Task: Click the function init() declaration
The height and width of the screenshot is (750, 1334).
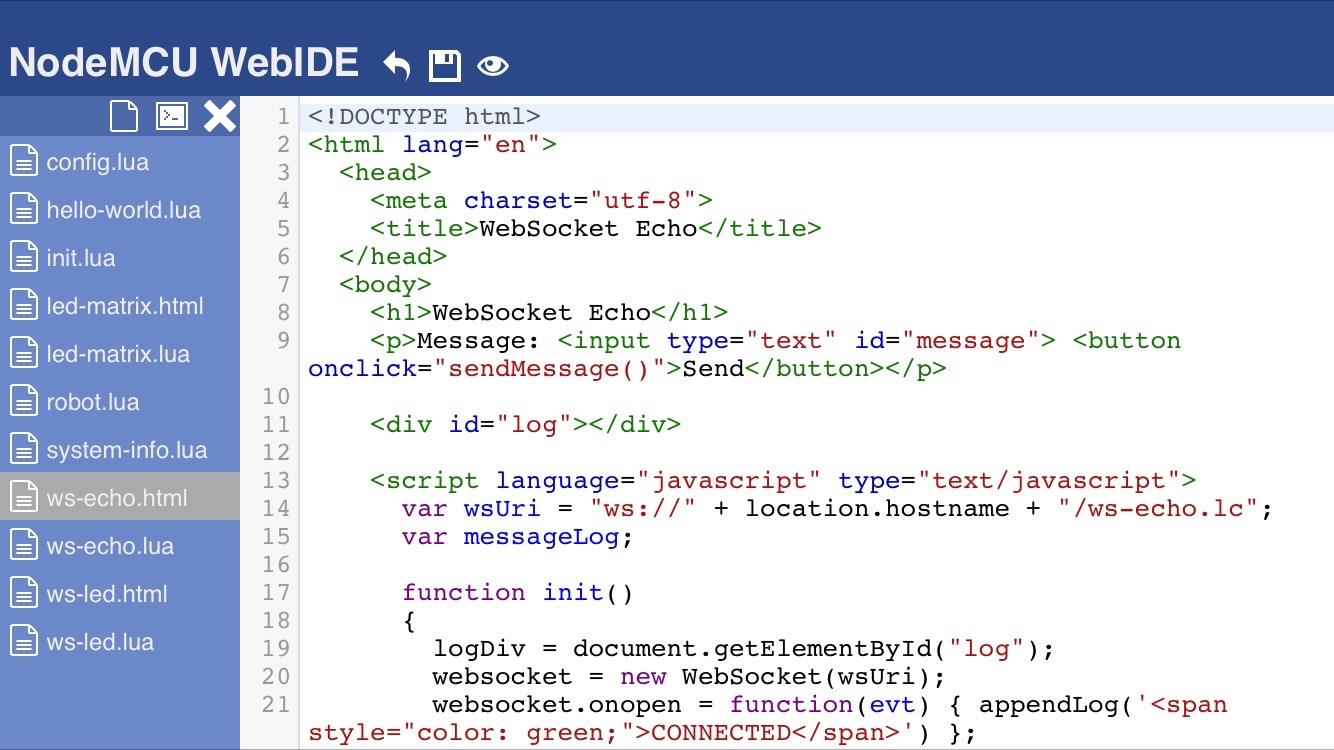Action: [x=518, y=593]
